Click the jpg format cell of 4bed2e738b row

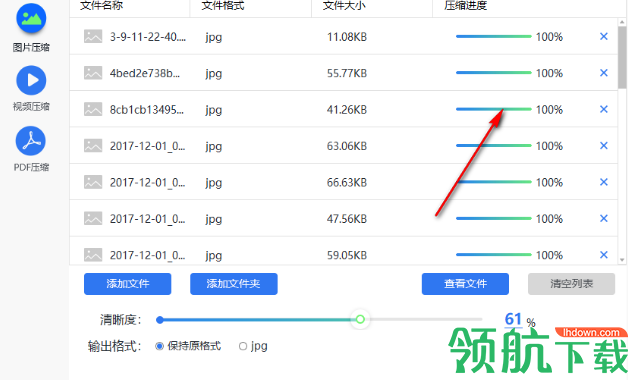tap(213, 74)
